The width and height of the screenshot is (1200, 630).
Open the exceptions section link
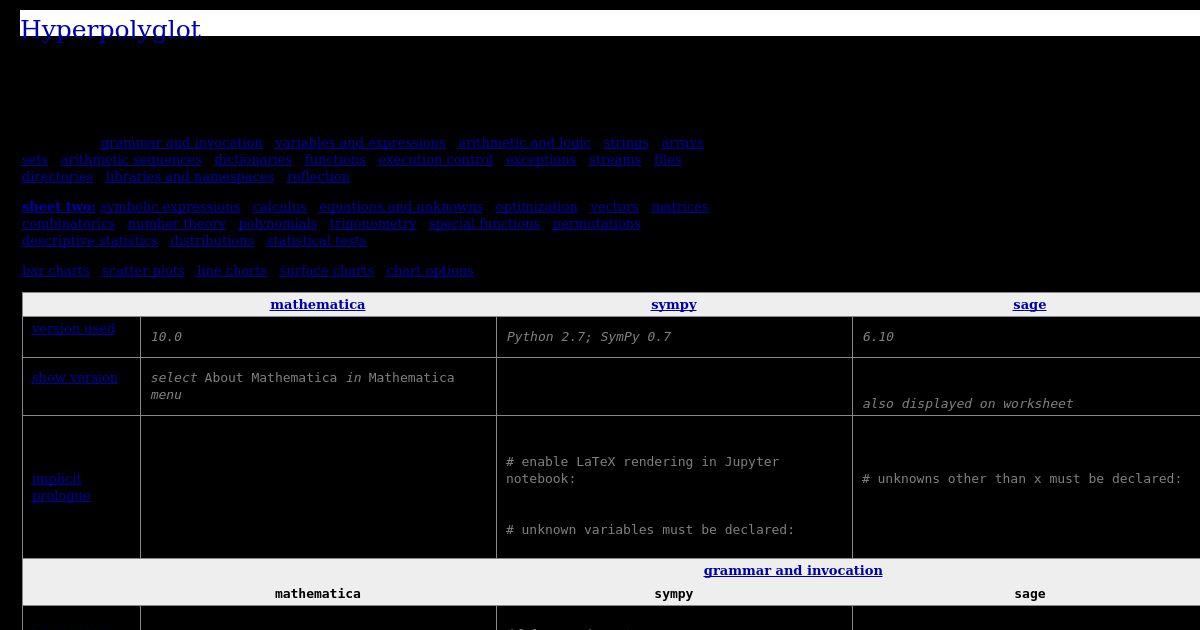(x=541, y=160)
